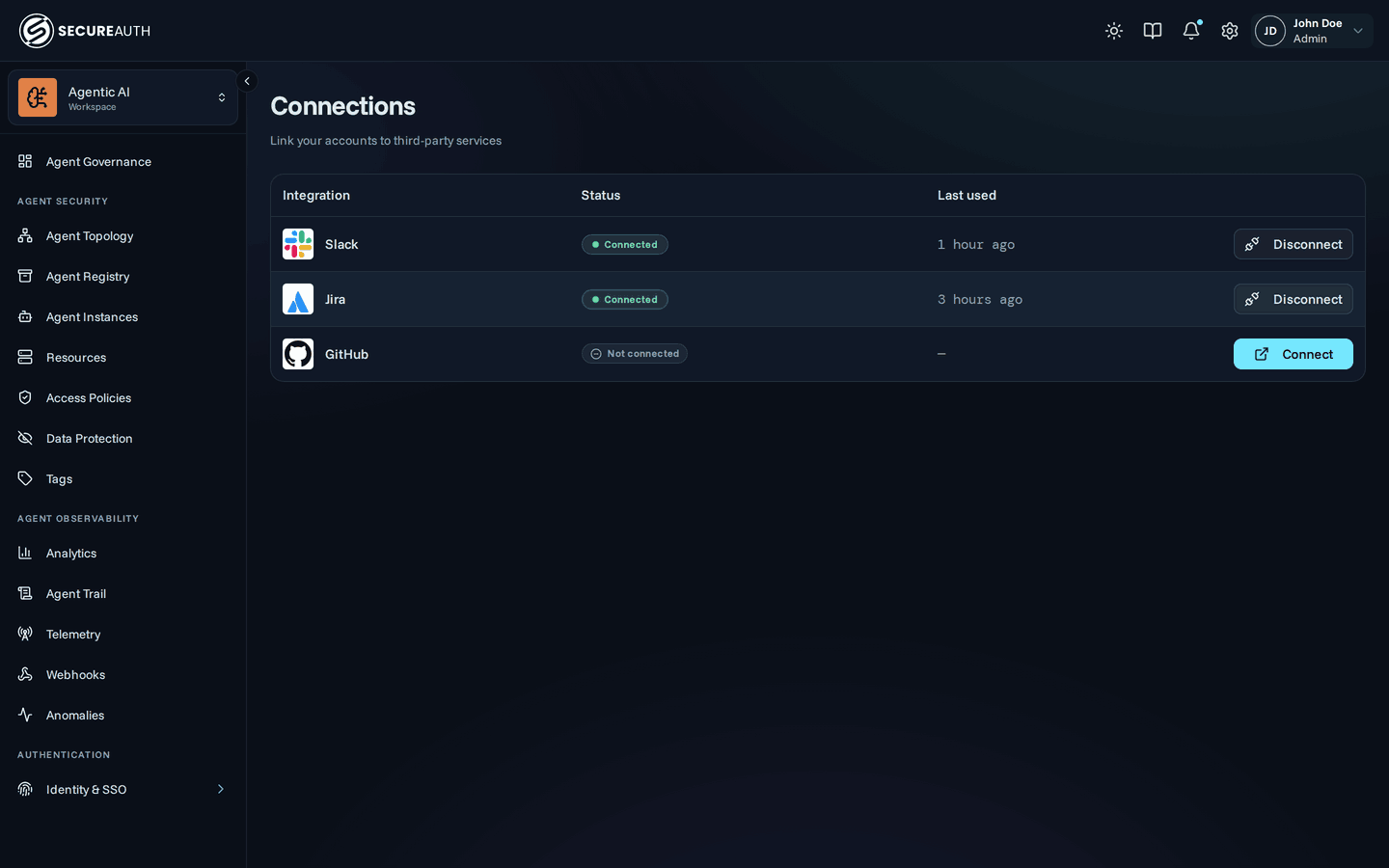Click the Connections page heading
Viewport: 1389px width, 868px height.
pyautogui.click(x=342, y=106)
